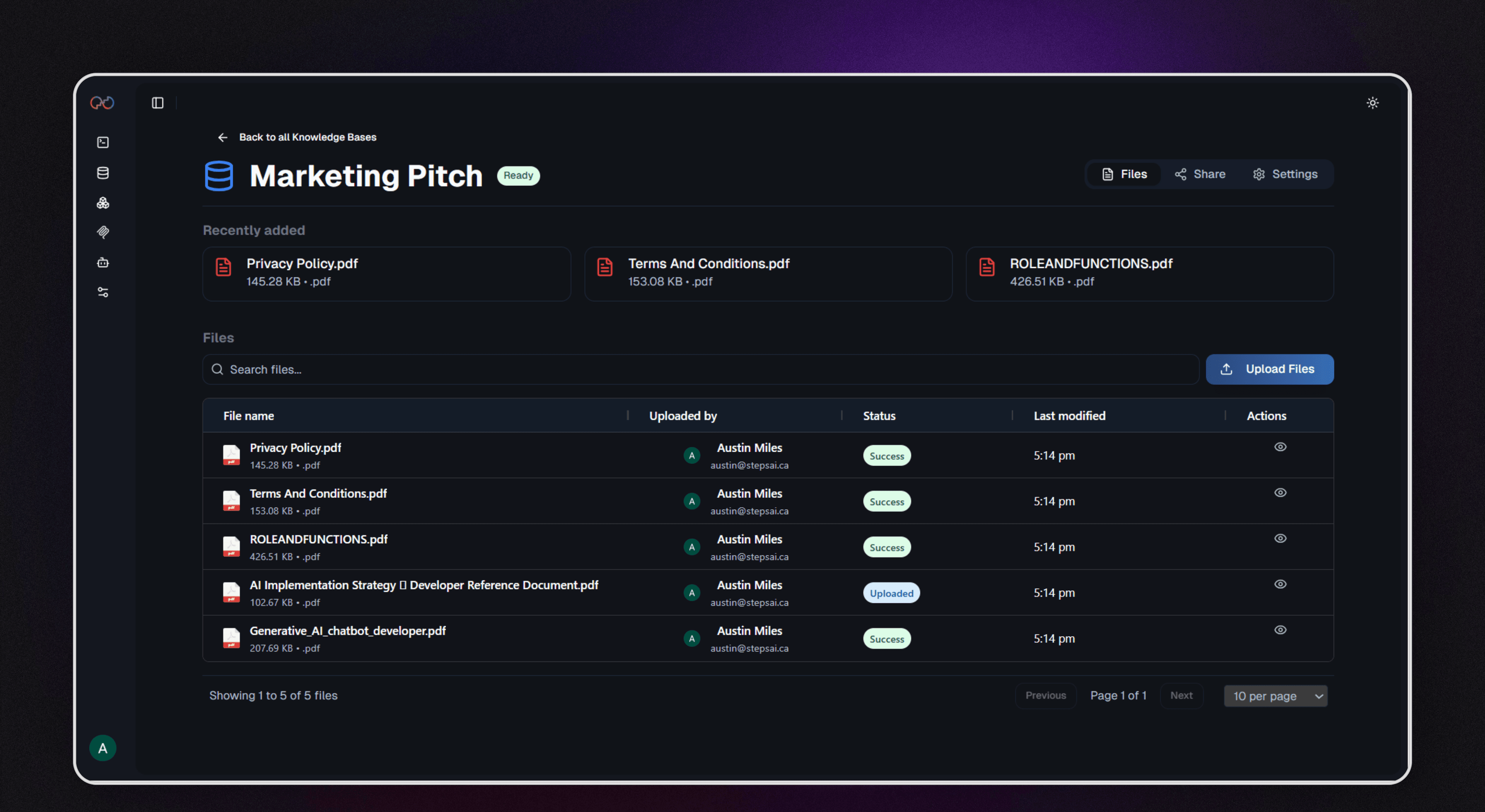Viewport: 1485px width, 812px height.
Task: View ROLEANDFUNCTIONS.pdf using its eye icon
Action: 1280,539
